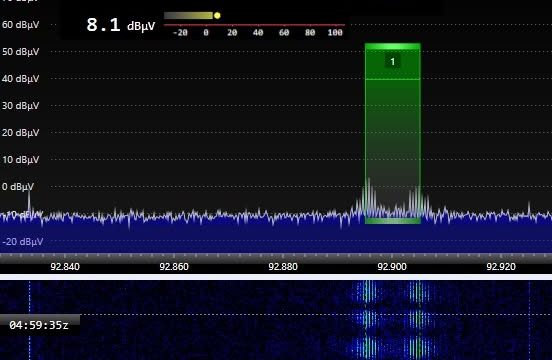552x360 pixels.
Task: Click the 60 dBµV axis label
Action: (x=20, y=25)
